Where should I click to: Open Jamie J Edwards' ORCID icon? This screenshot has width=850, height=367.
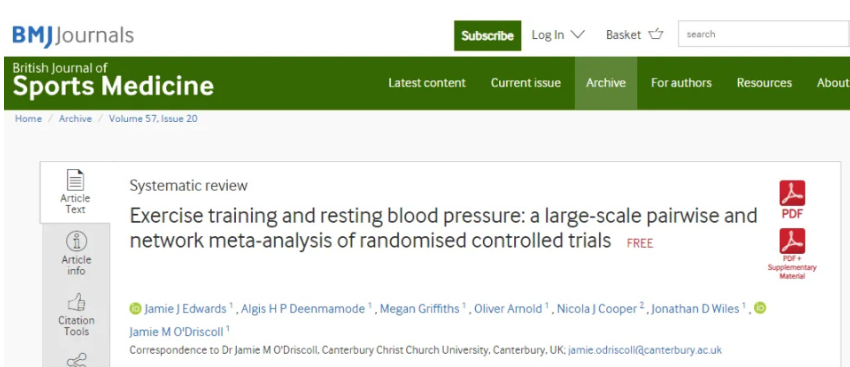tap(135, 309)
